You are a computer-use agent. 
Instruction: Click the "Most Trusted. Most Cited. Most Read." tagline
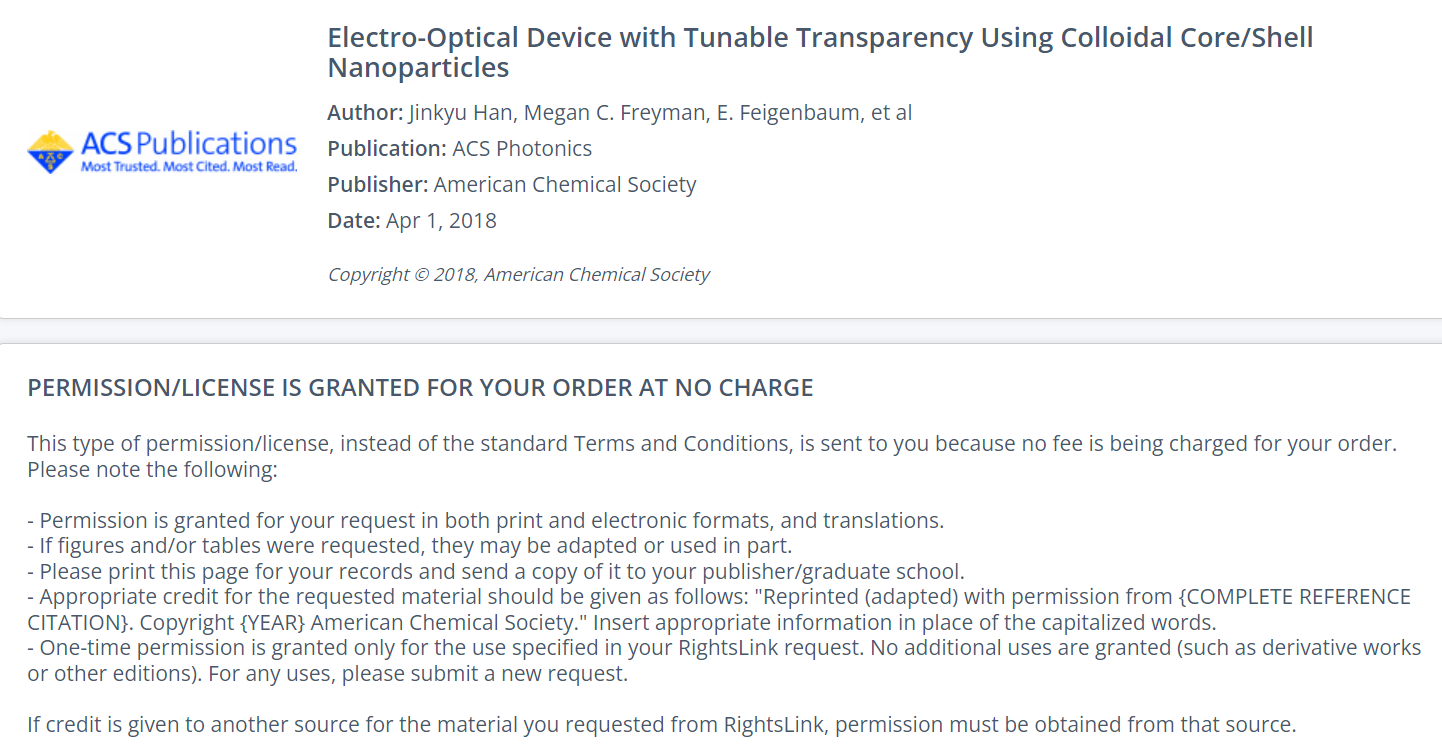point(189,167)
